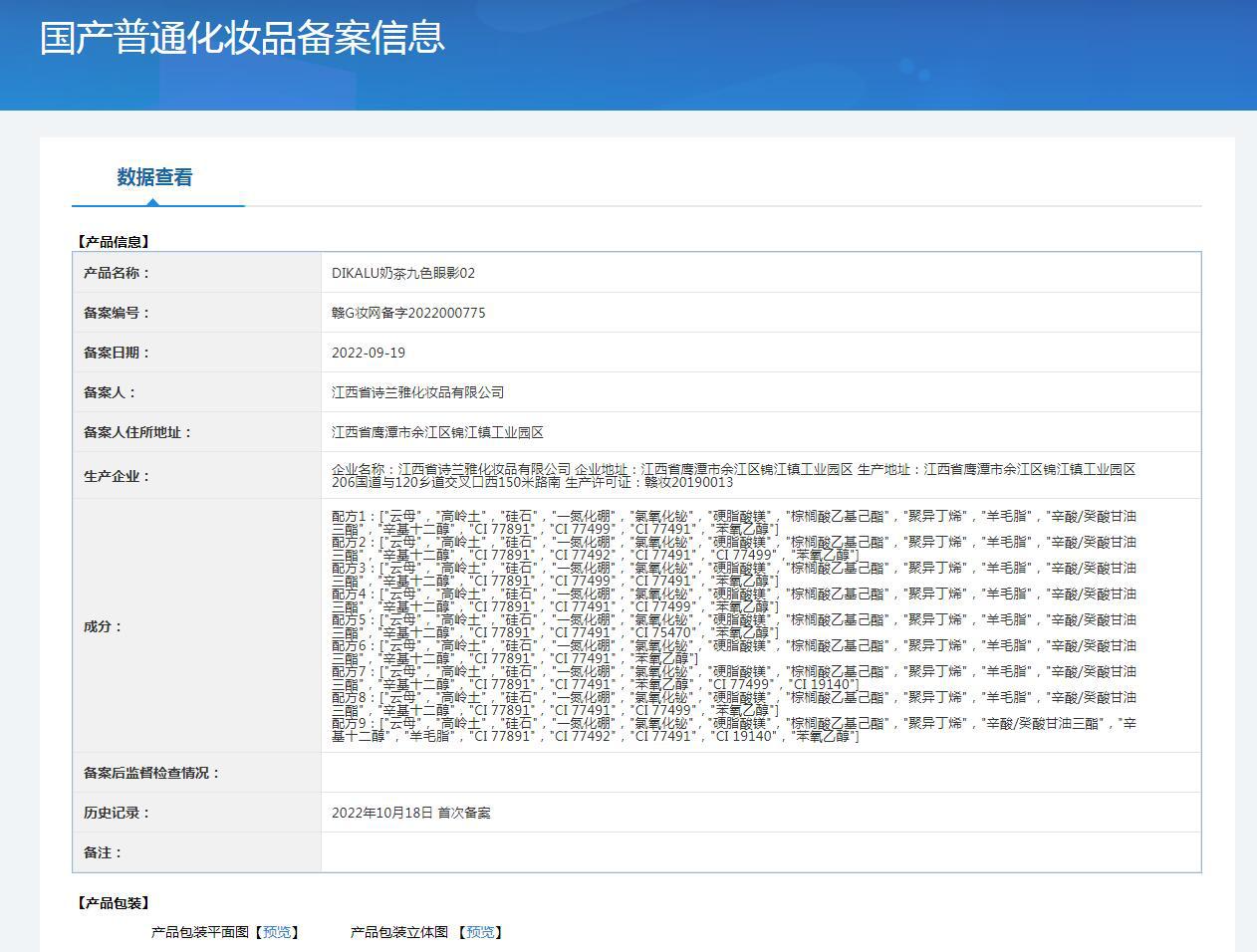Select filer name 江西省诗兰雅化妆品有限公司

(x=418, y=392)
